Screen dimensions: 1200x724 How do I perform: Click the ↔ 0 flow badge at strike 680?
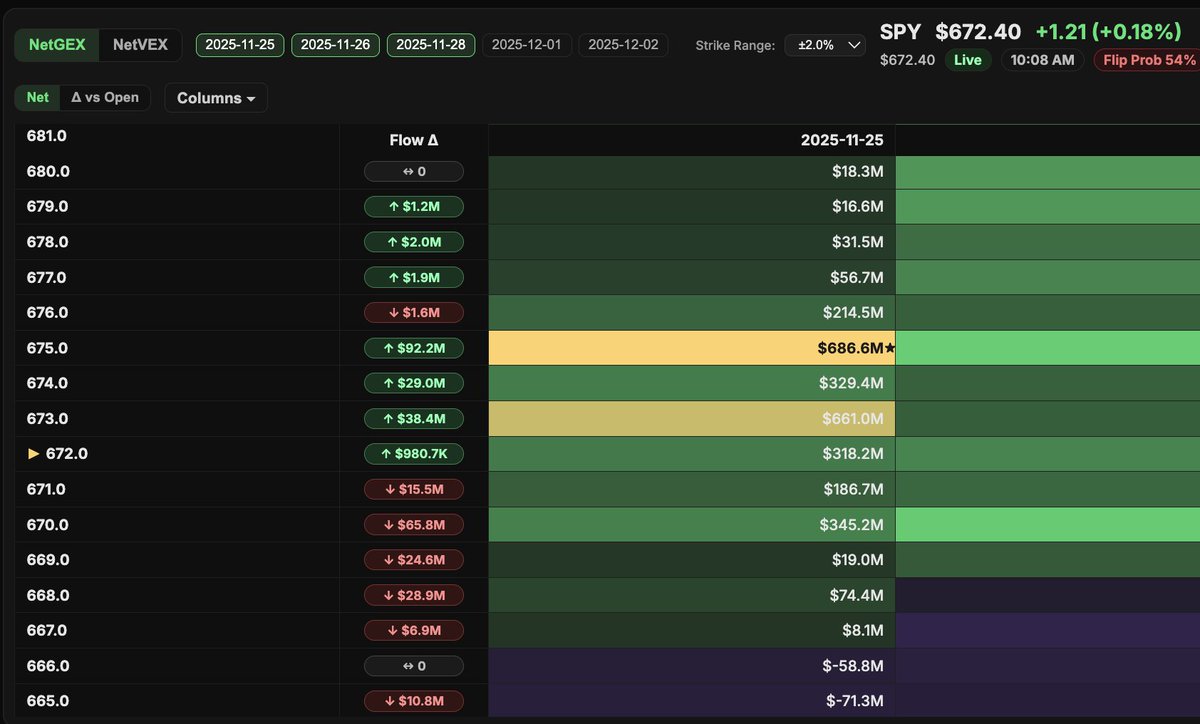click(414, 172)
